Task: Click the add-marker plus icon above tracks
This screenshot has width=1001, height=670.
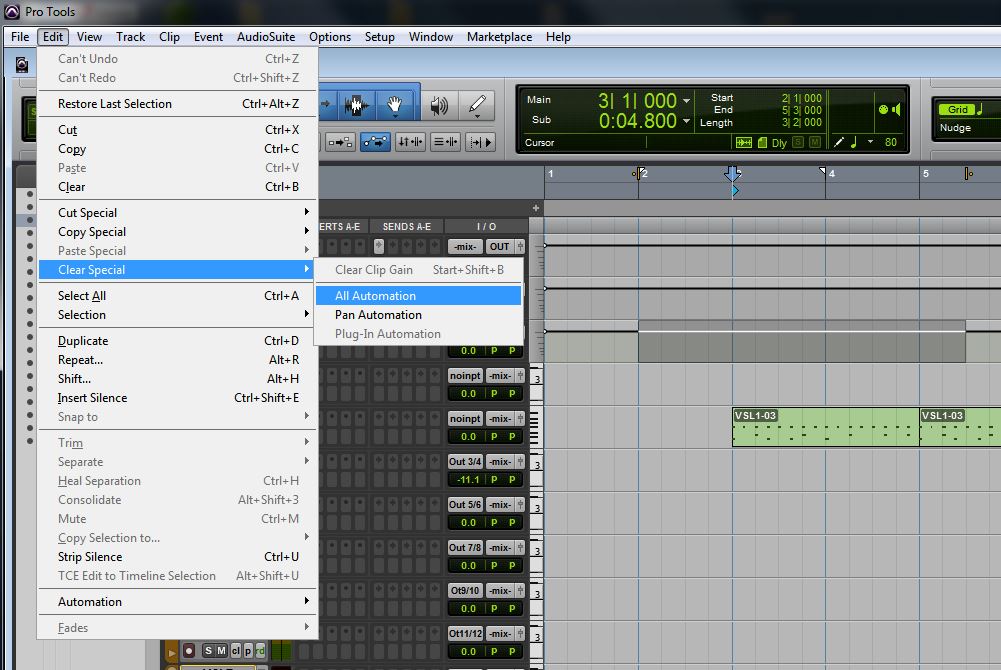Action: [536, 208]
